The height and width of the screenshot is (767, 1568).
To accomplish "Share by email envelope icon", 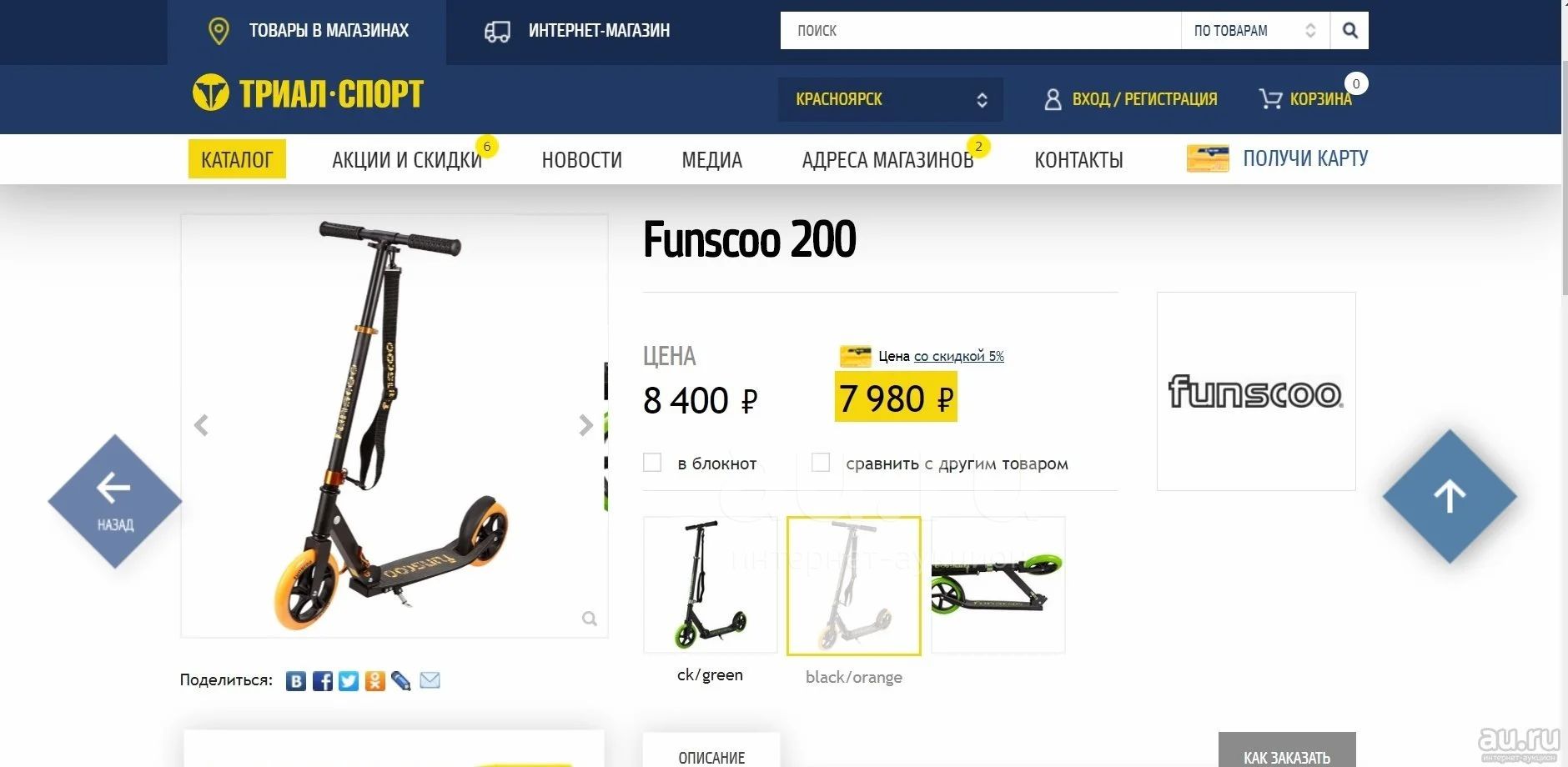I will tap(430, 680).
